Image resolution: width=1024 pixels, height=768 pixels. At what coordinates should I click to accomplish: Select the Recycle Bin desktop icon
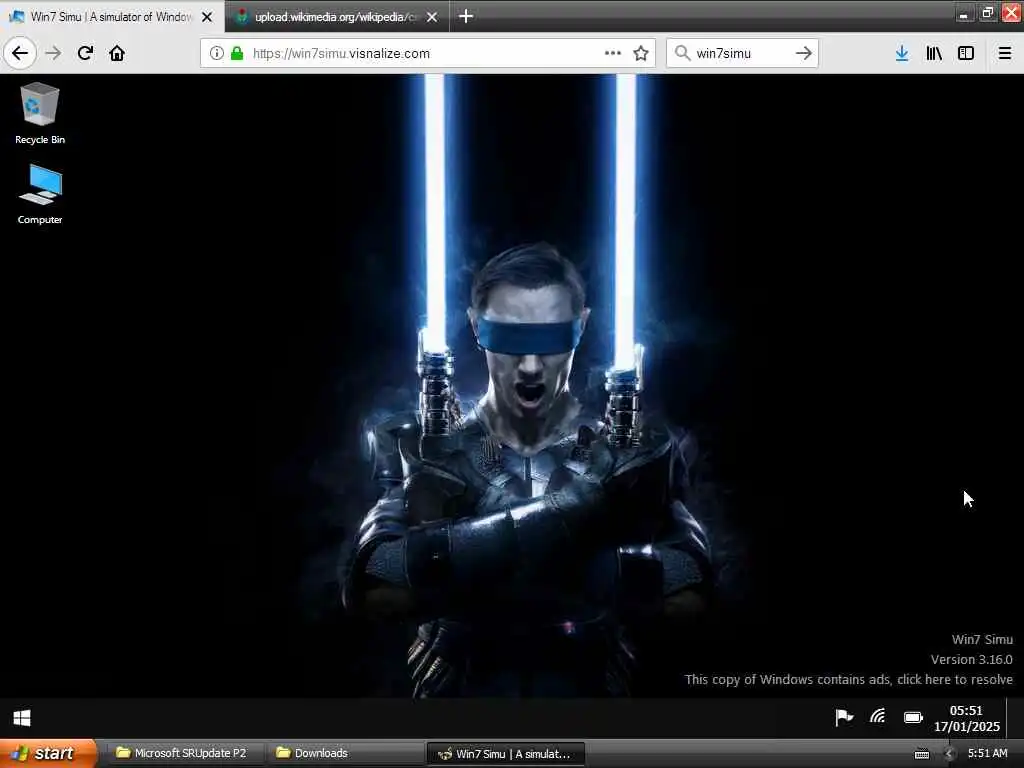pyautogui.click(x=40, y=113)
